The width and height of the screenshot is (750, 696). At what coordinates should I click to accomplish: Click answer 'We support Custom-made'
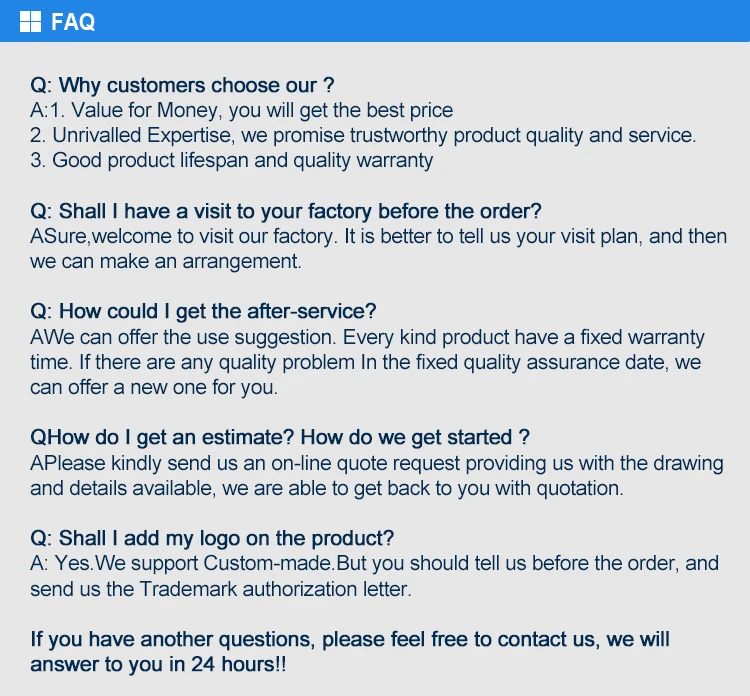click(x=374, y=563)
